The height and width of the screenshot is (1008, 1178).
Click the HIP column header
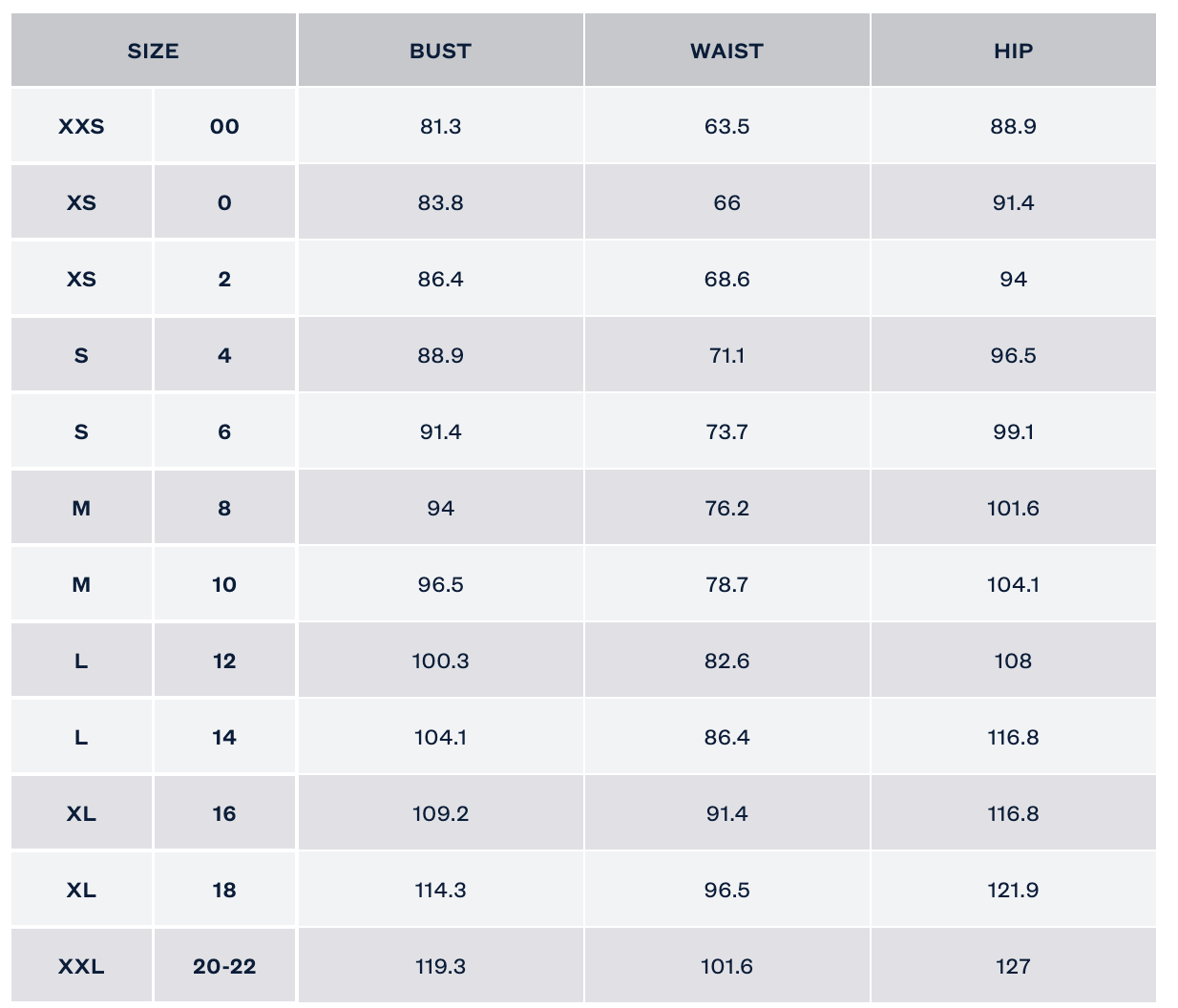1013,51
